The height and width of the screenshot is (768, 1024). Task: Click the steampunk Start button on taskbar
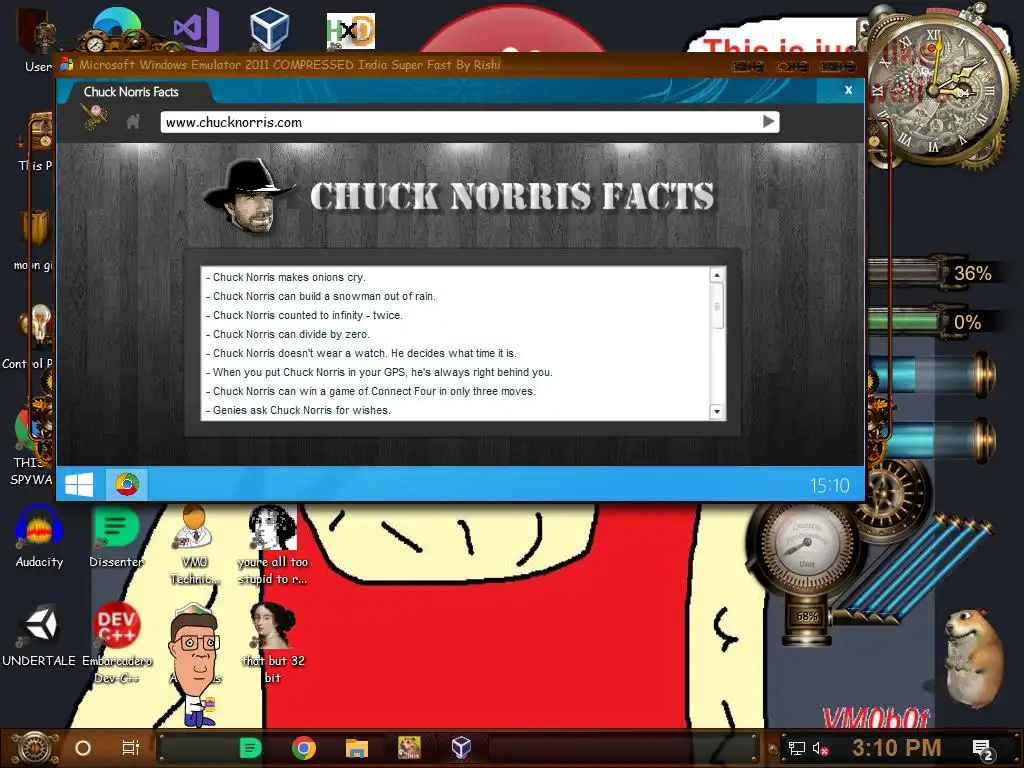[x=34, y=748]
